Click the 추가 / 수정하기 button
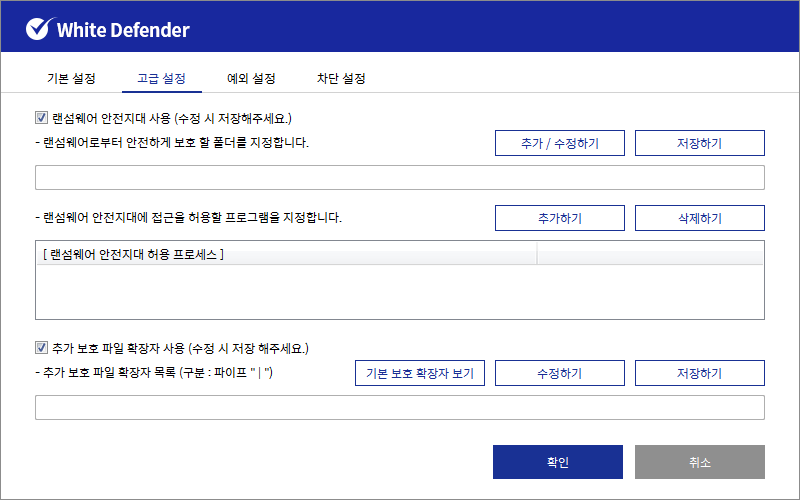 tap(559, 143)
